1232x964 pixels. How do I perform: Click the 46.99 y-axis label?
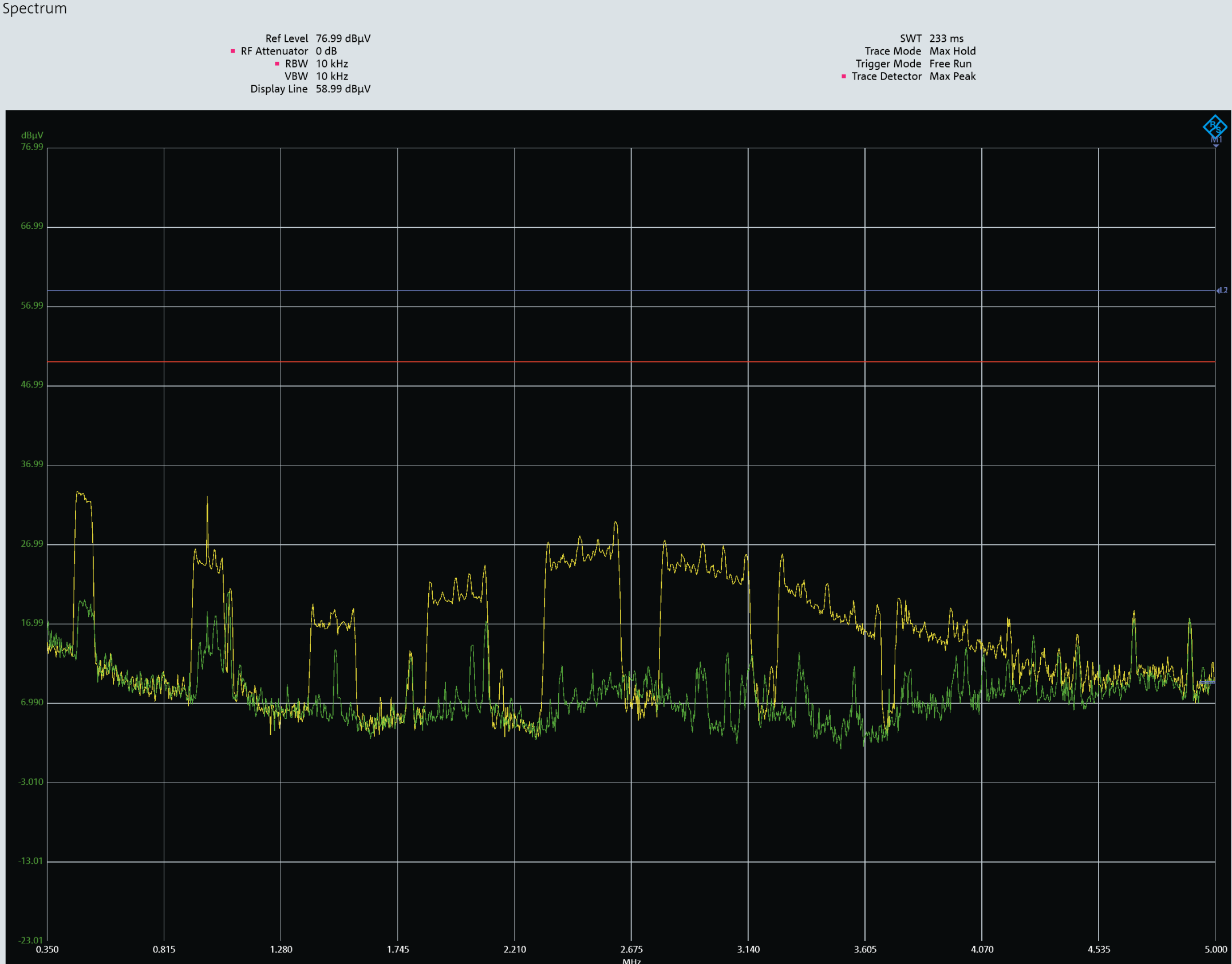tap(32, 385)
